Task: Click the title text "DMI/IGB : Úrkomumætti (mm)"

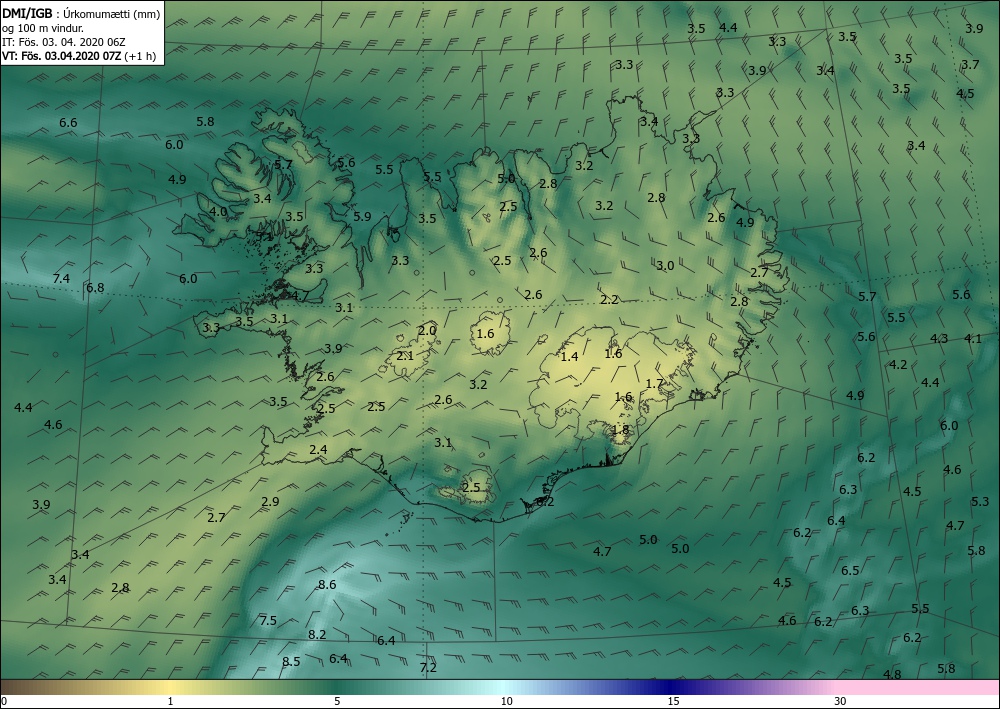Action: pyautogui.click(x=81, y=13)
